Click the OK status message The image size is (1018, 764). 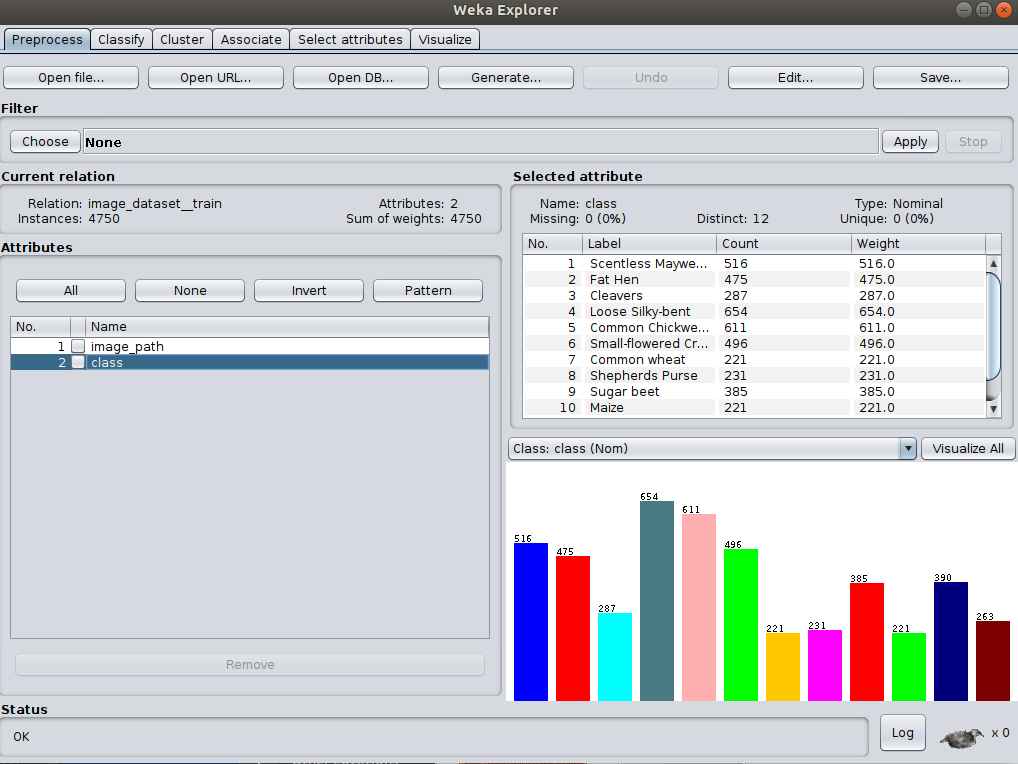pyautogui.click(x=21, y=737)
